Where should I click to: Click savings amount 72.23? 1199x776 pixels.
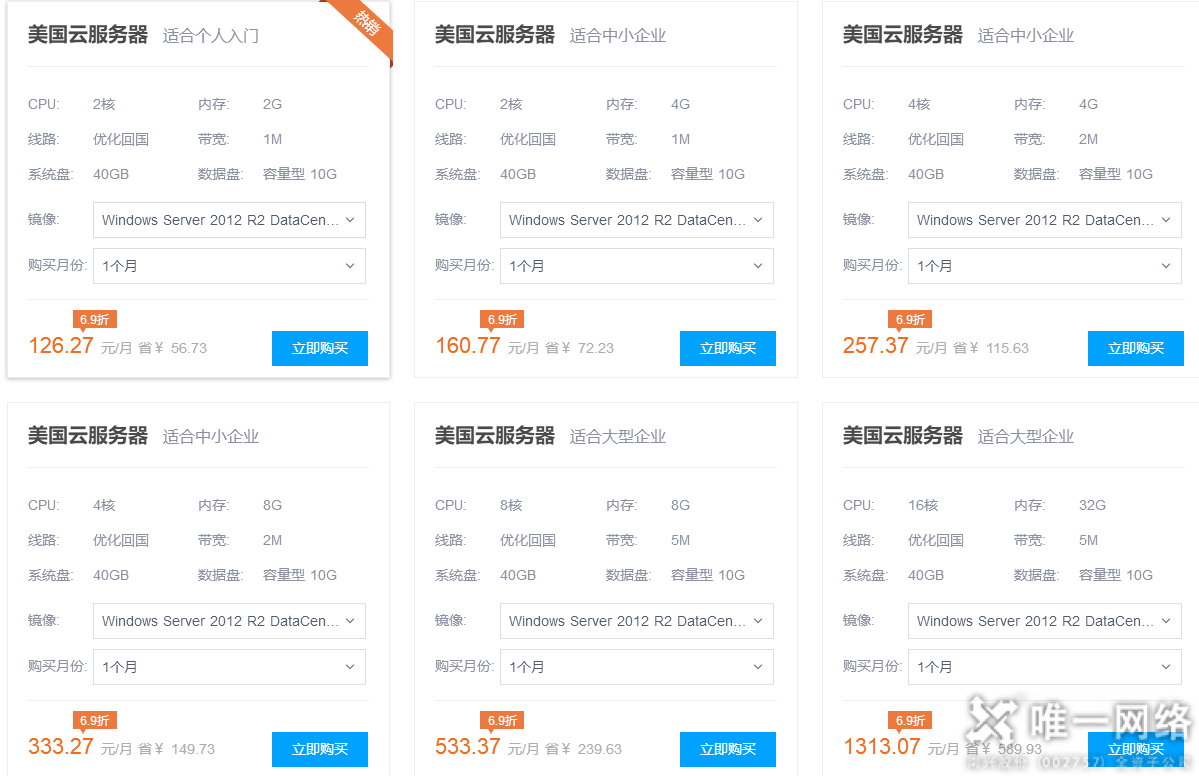[596, 349]
